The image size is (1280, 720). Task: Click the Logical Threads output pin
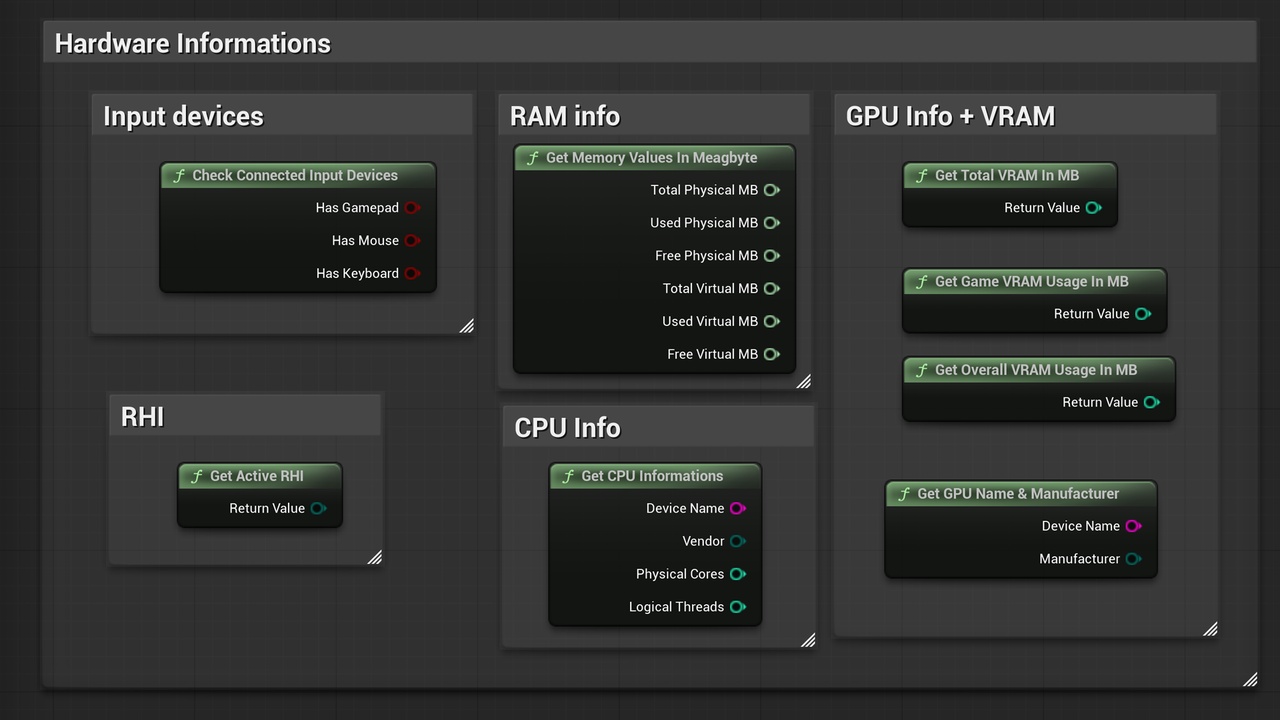pos(738,607)
